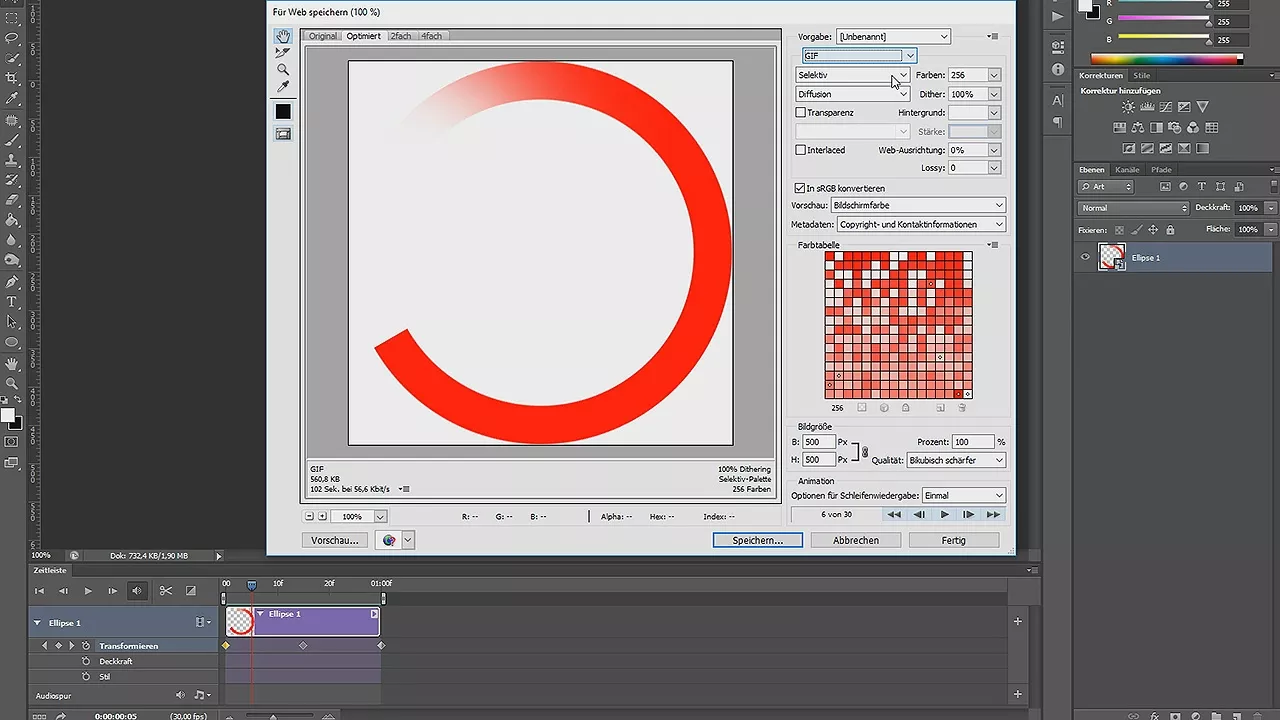Switch to the Kanäle tab in the layers area
Image resolution: width=1280 pixels, height=720 pixels.
click(1127, 169)
